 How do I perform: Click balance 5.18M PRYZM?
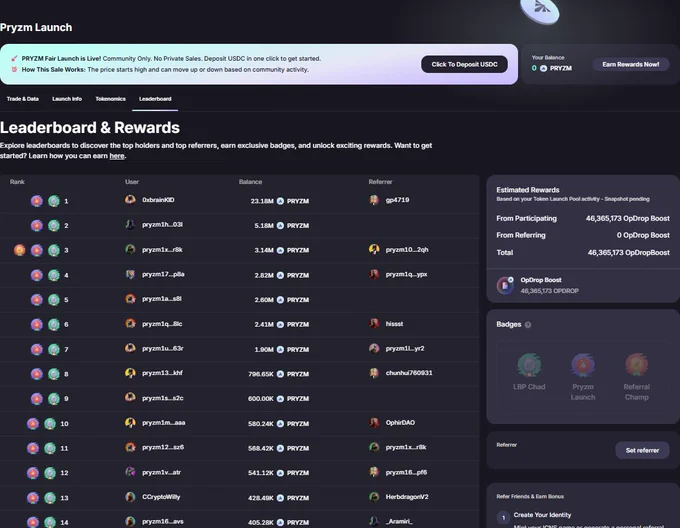coord(281,225)
